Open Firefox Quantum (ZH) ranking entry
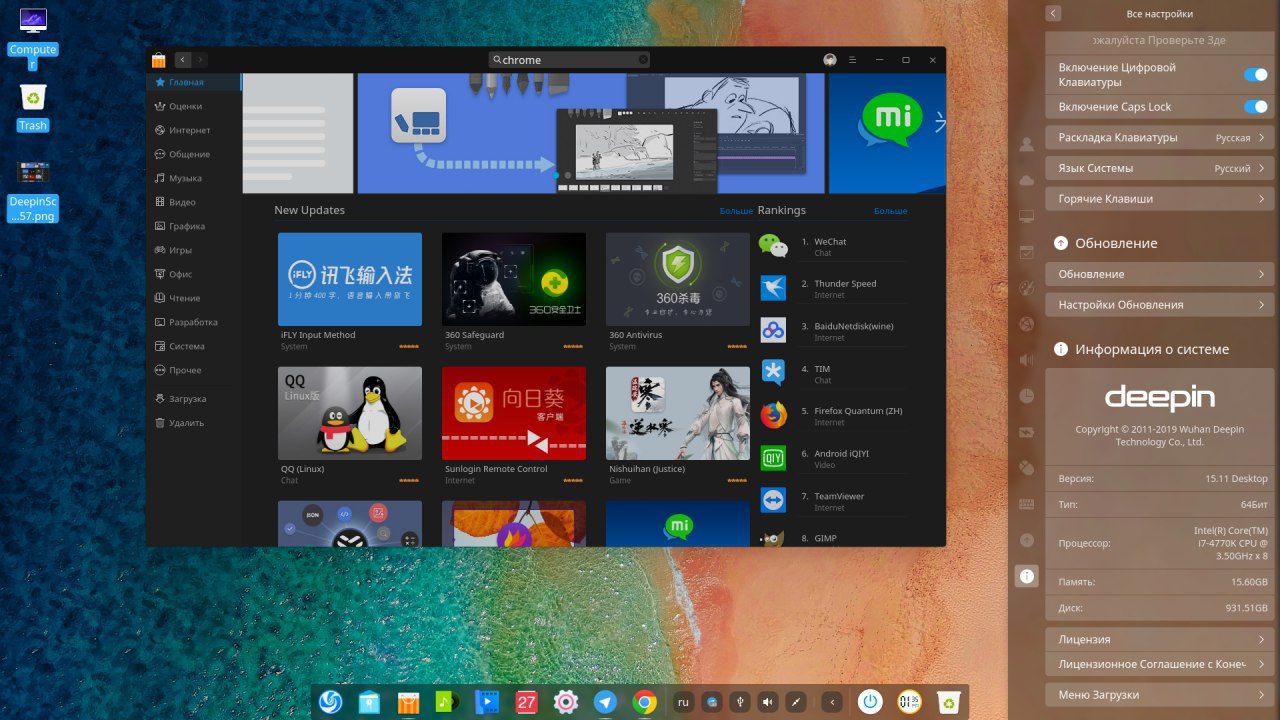This screenshot has height=720, width=1280. 832,416
